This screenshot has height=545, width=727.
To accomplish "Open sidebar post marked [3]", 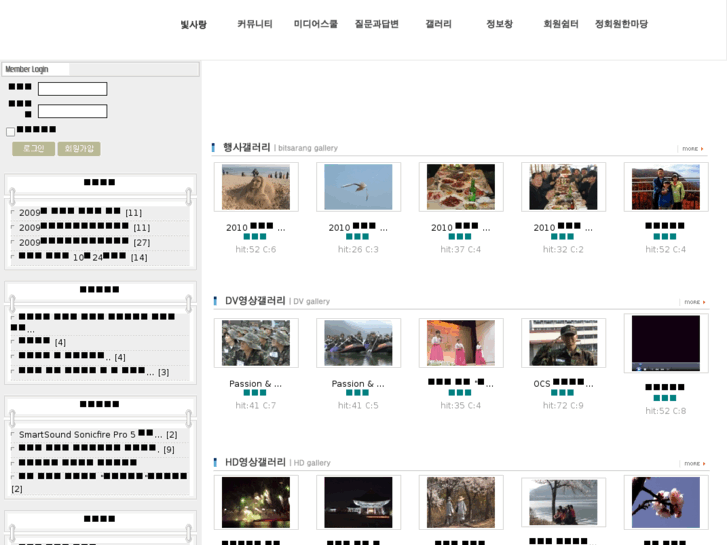I will [94, 372].
